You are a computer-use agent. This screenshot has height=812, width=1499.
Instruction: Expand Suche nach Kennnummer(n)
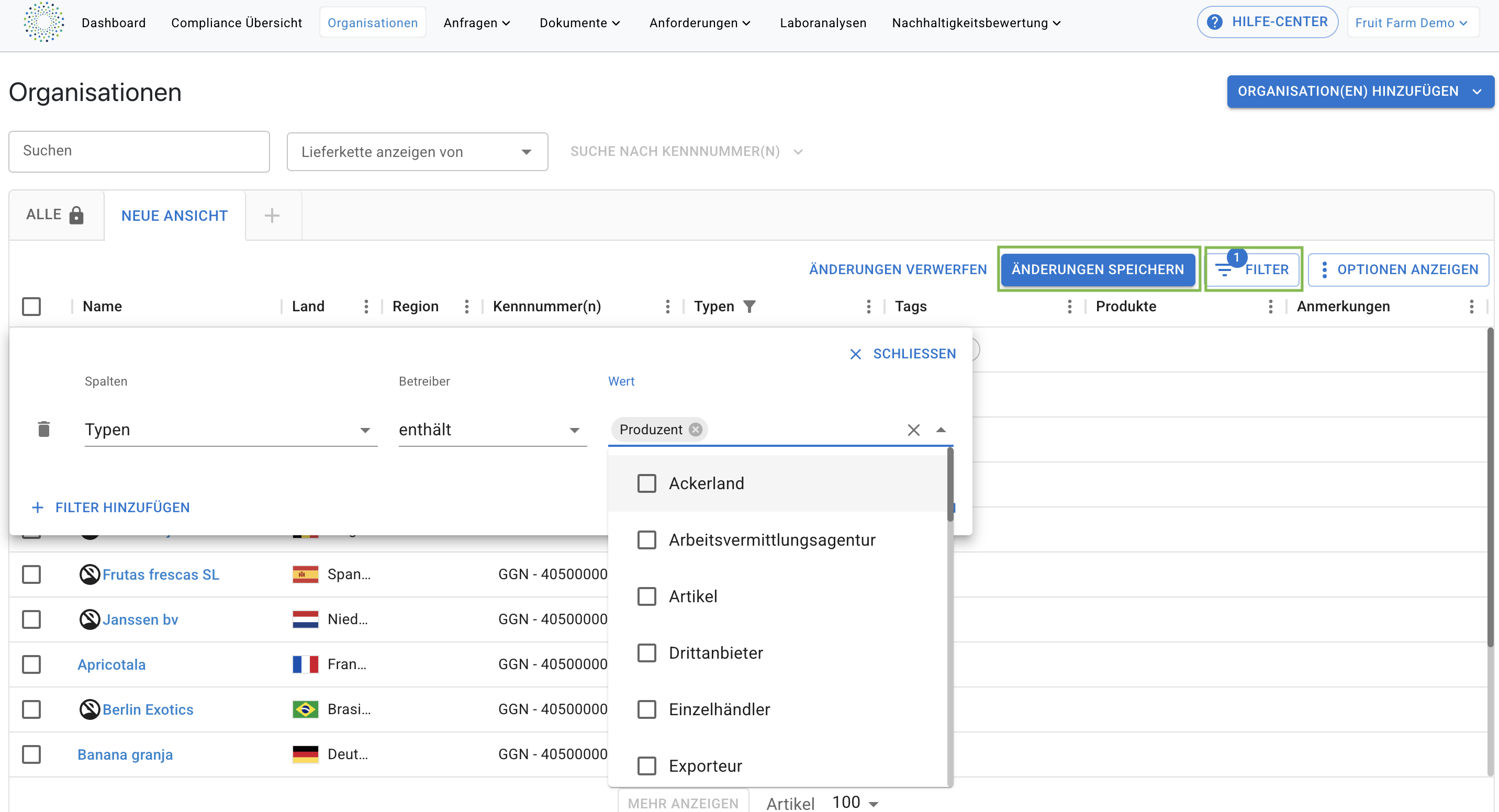coord(687,151)
